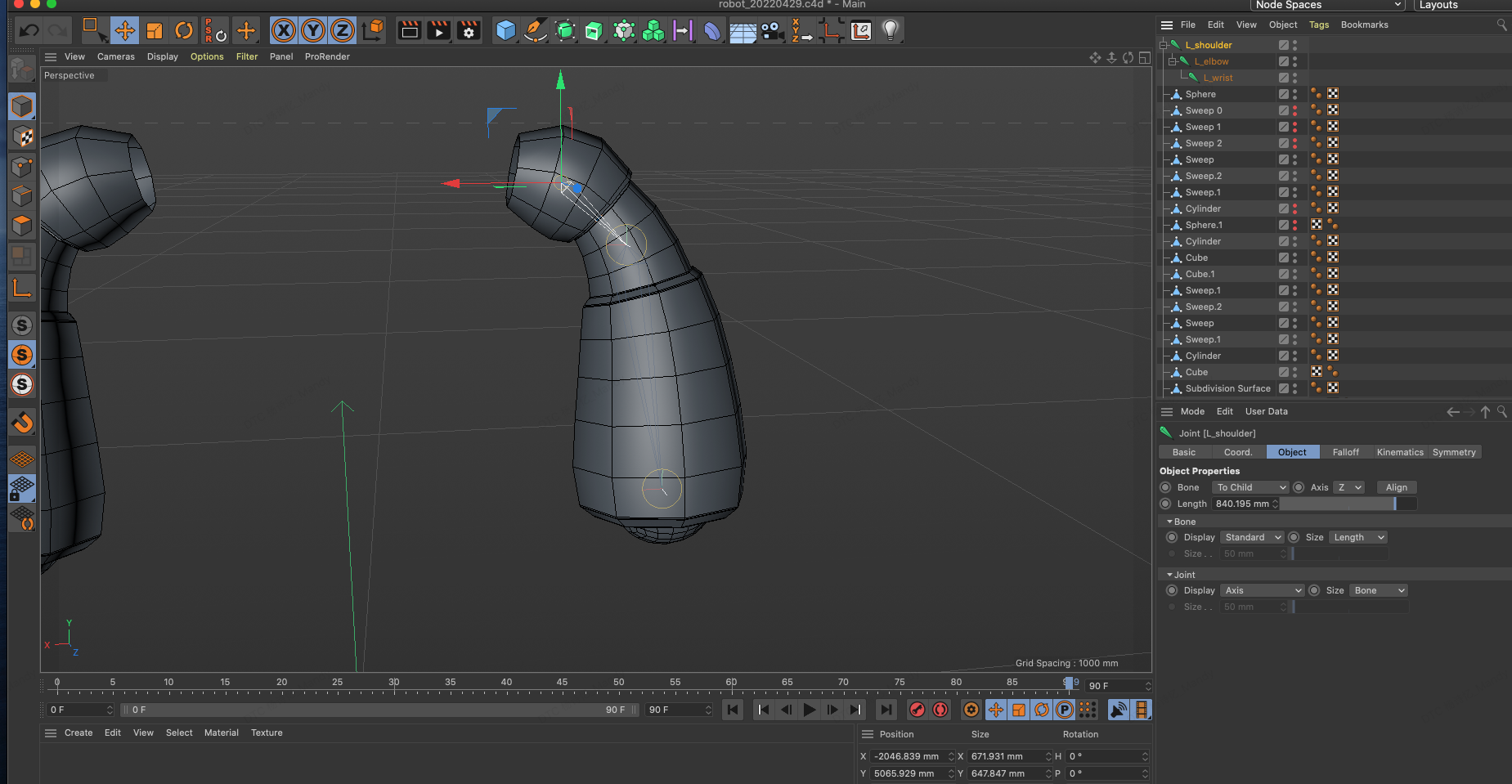Image resolution: width=1512 pixels, height=784 pixels.
Task: Open Joint Display Axis dropdown
Action: coord(1263,590)
